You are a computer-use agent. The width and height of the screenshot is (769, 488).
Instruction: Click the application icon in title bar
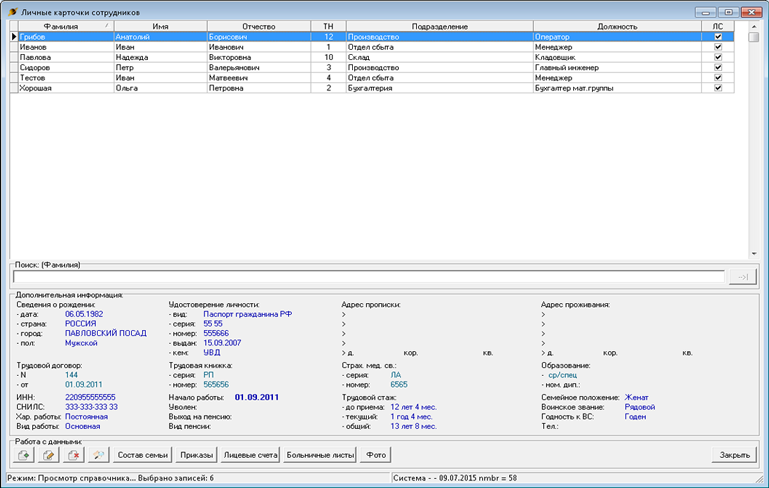pos(13,12)
